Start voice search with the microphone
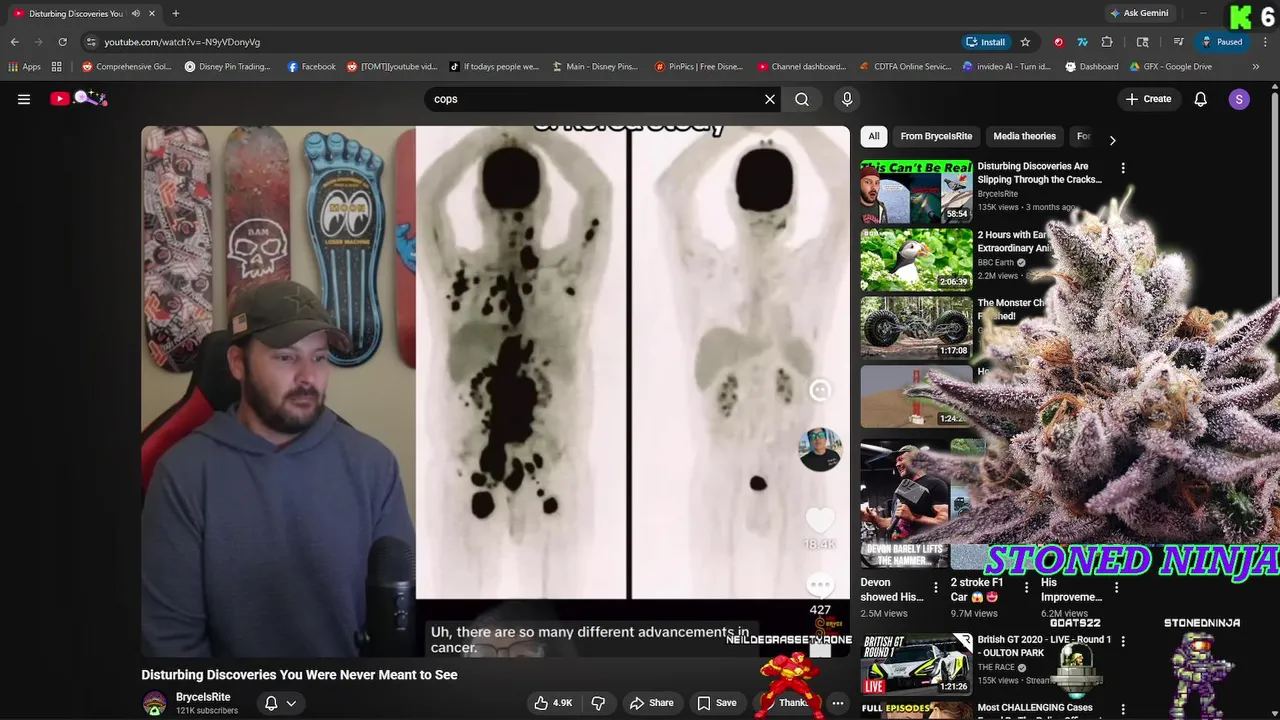 click(x=847, y=99)
